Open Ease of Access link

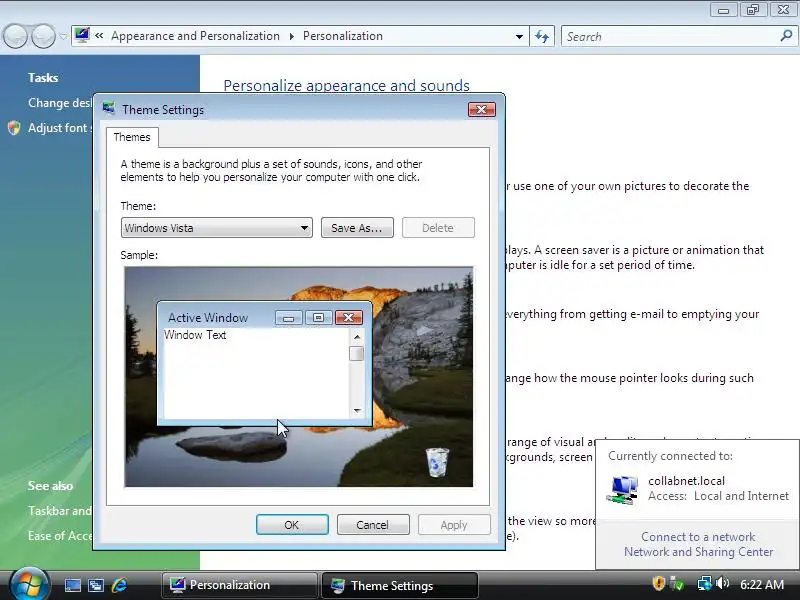[60, 536]
